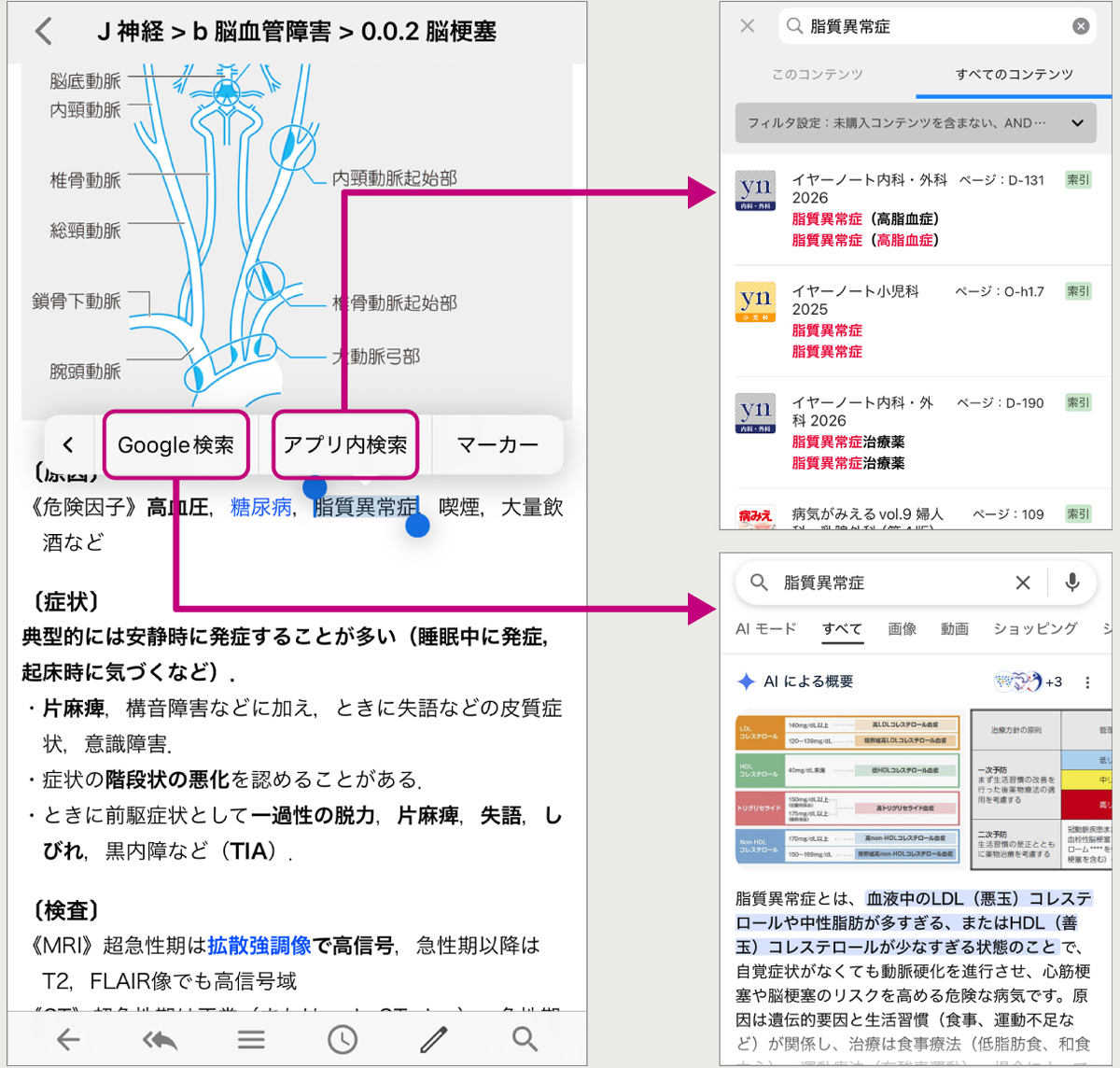Image resolution: width=1120 pixels, height=1068 pixels.
Task: Clear the app search field text
Action: coord(1081,26)
